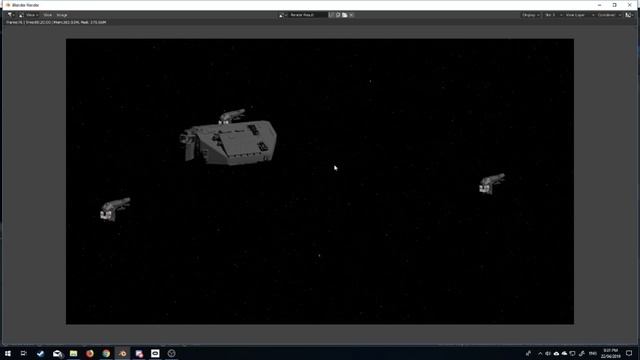This screenshot has height=360, width=640.
Task: Click the volume icon in system tray
Action: tap(548, 353)
